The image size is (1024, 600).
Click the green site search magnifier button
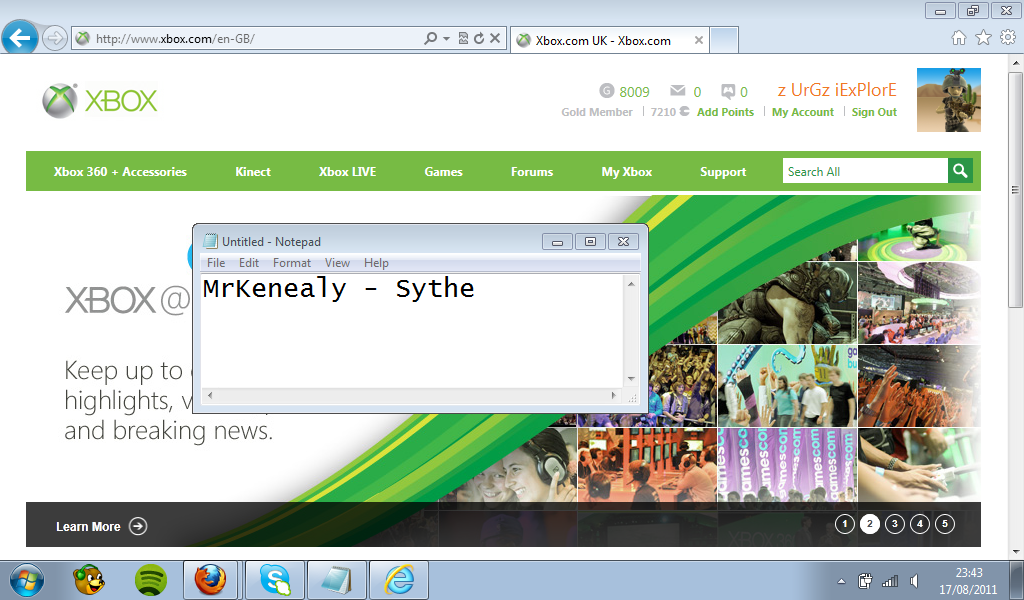pyautogui.click(x=960, y=171)
